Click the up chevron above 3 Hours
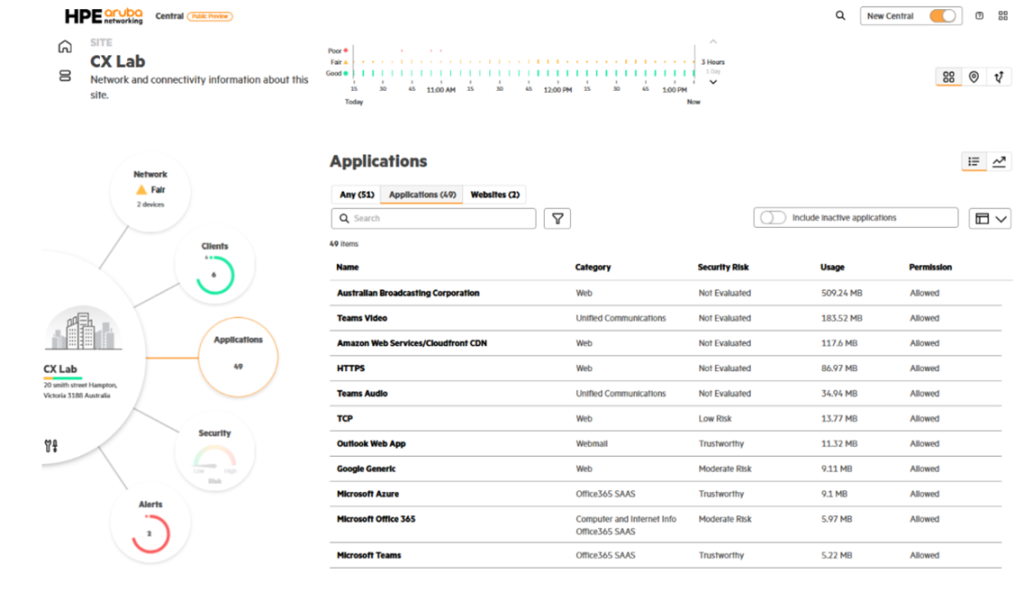 [x=713, y=42]
